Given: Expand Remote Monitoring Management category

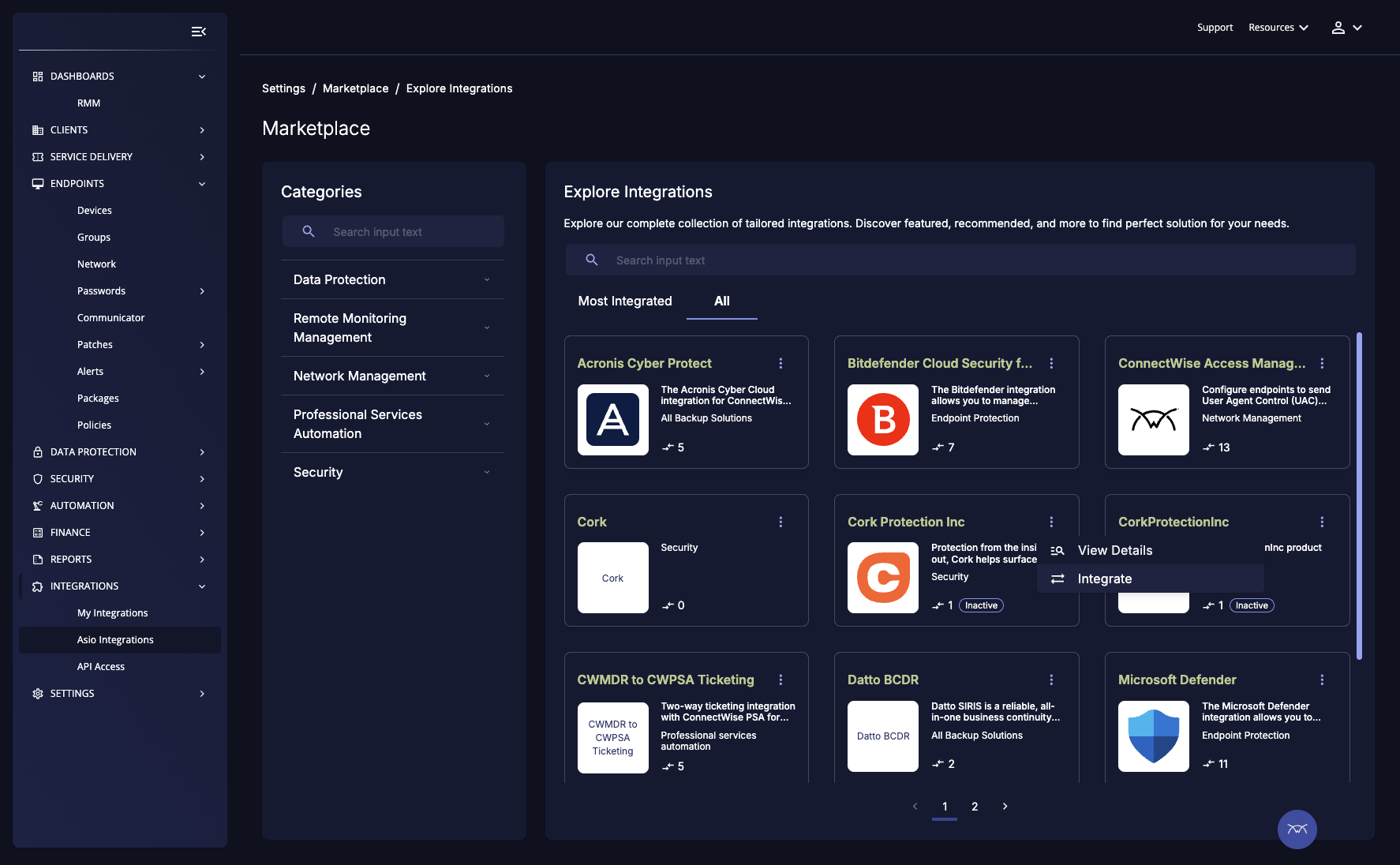Looking at the screenshot, I should tap(392, 328).
